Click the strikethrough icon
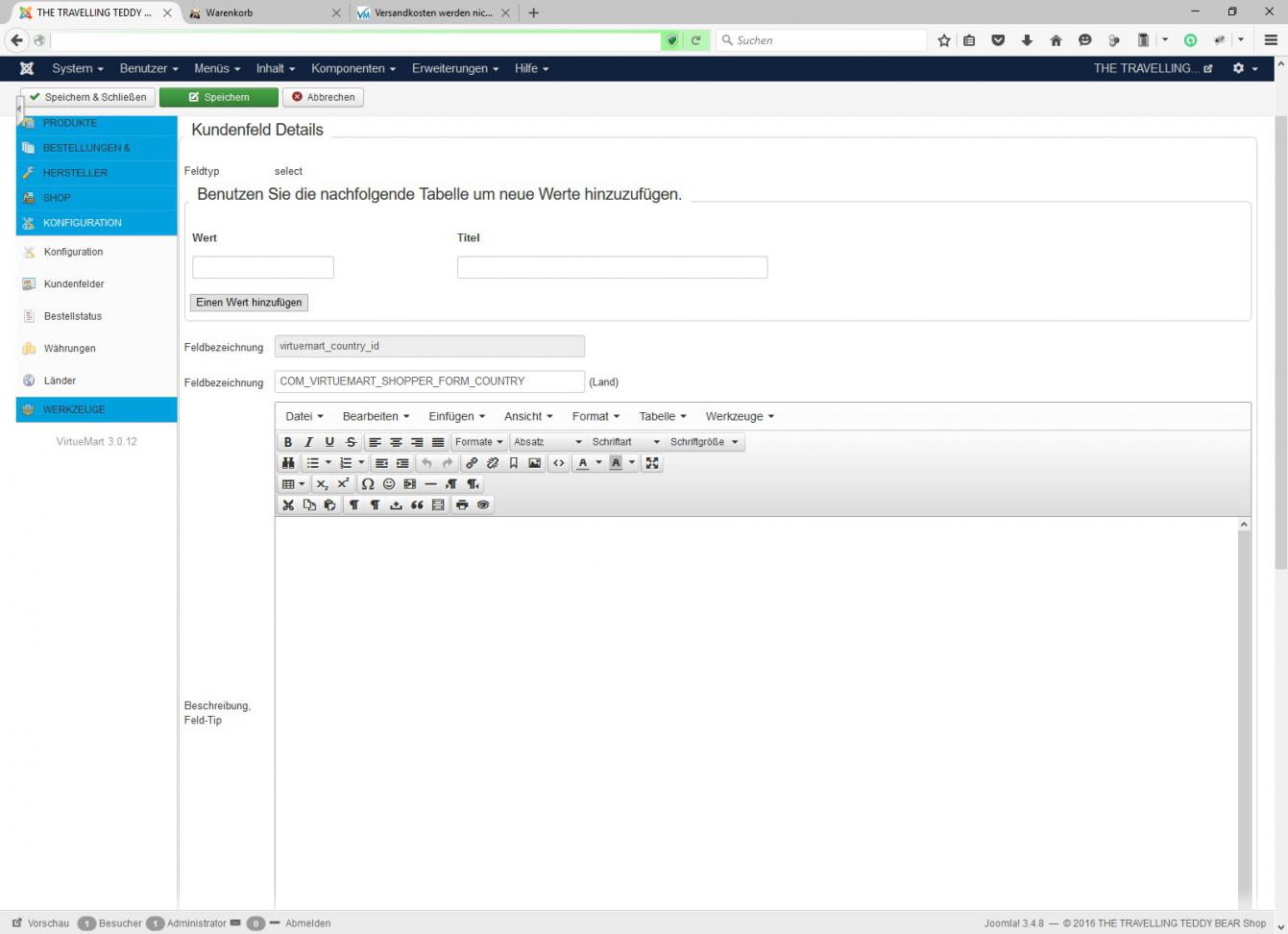Screen dimensions: 1288x934 point(351,442)
